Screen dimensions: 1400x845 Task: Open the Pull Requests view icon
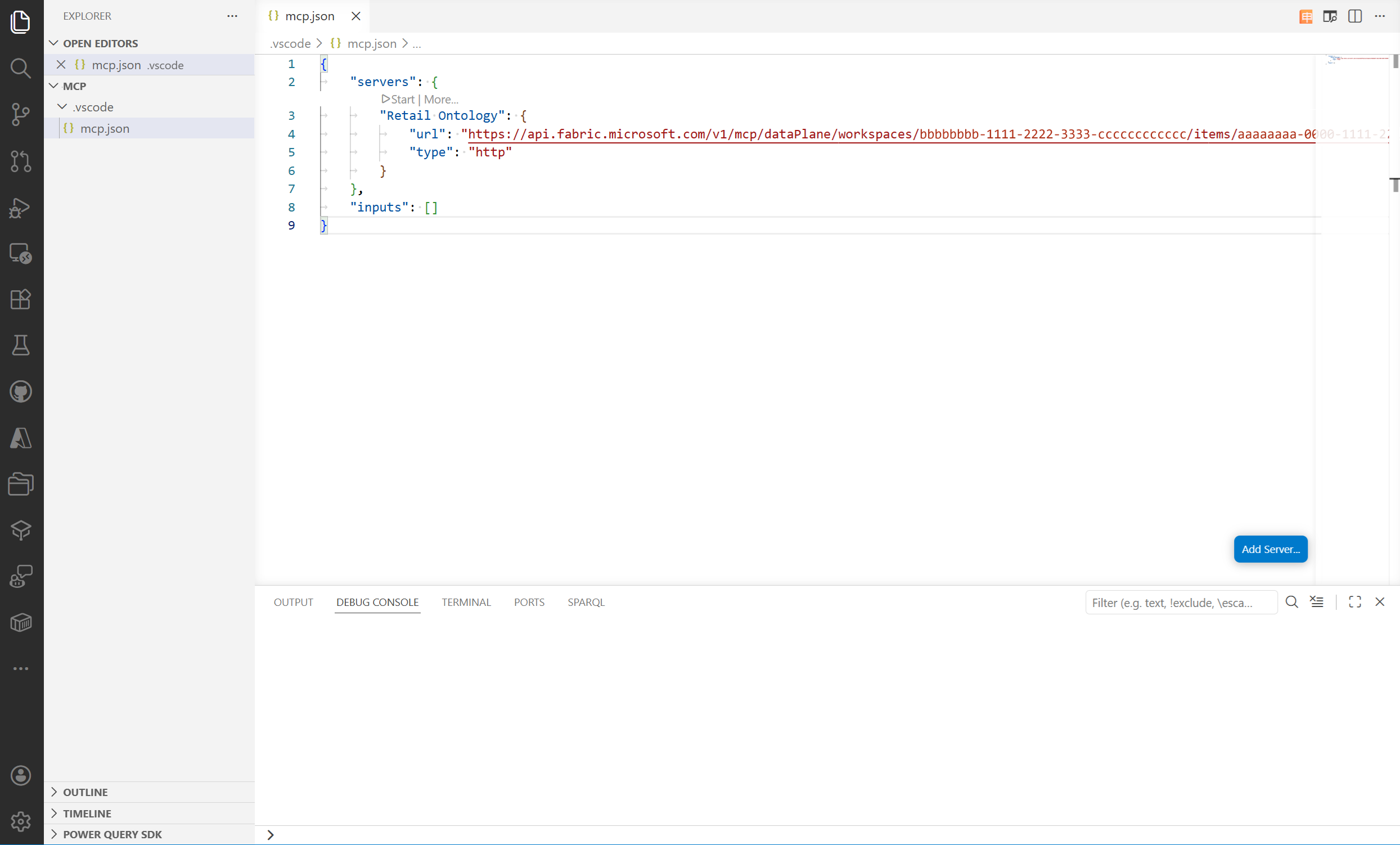[21, 161]
